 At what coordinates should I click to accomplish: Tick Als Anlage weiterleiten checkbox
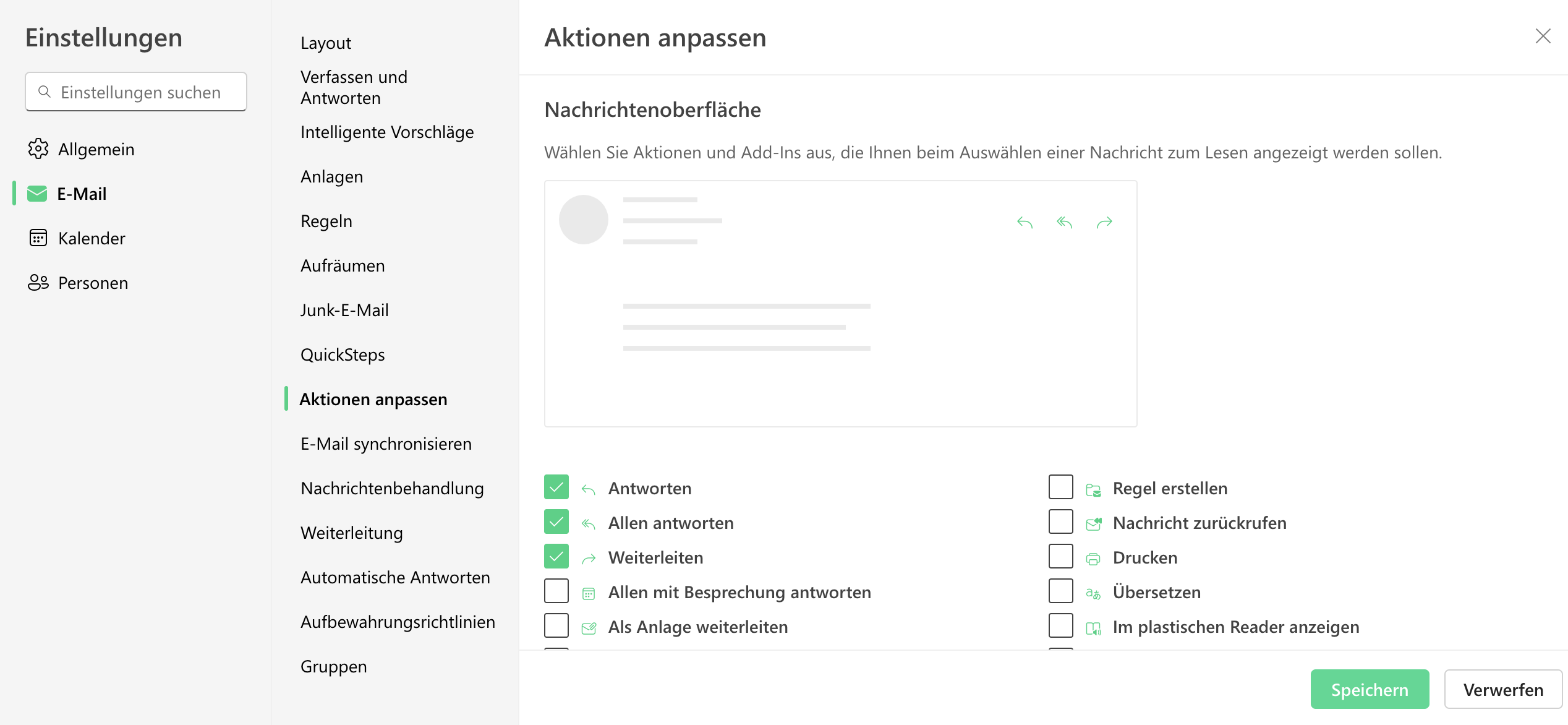pyautogui.click(x=556, y=626)
